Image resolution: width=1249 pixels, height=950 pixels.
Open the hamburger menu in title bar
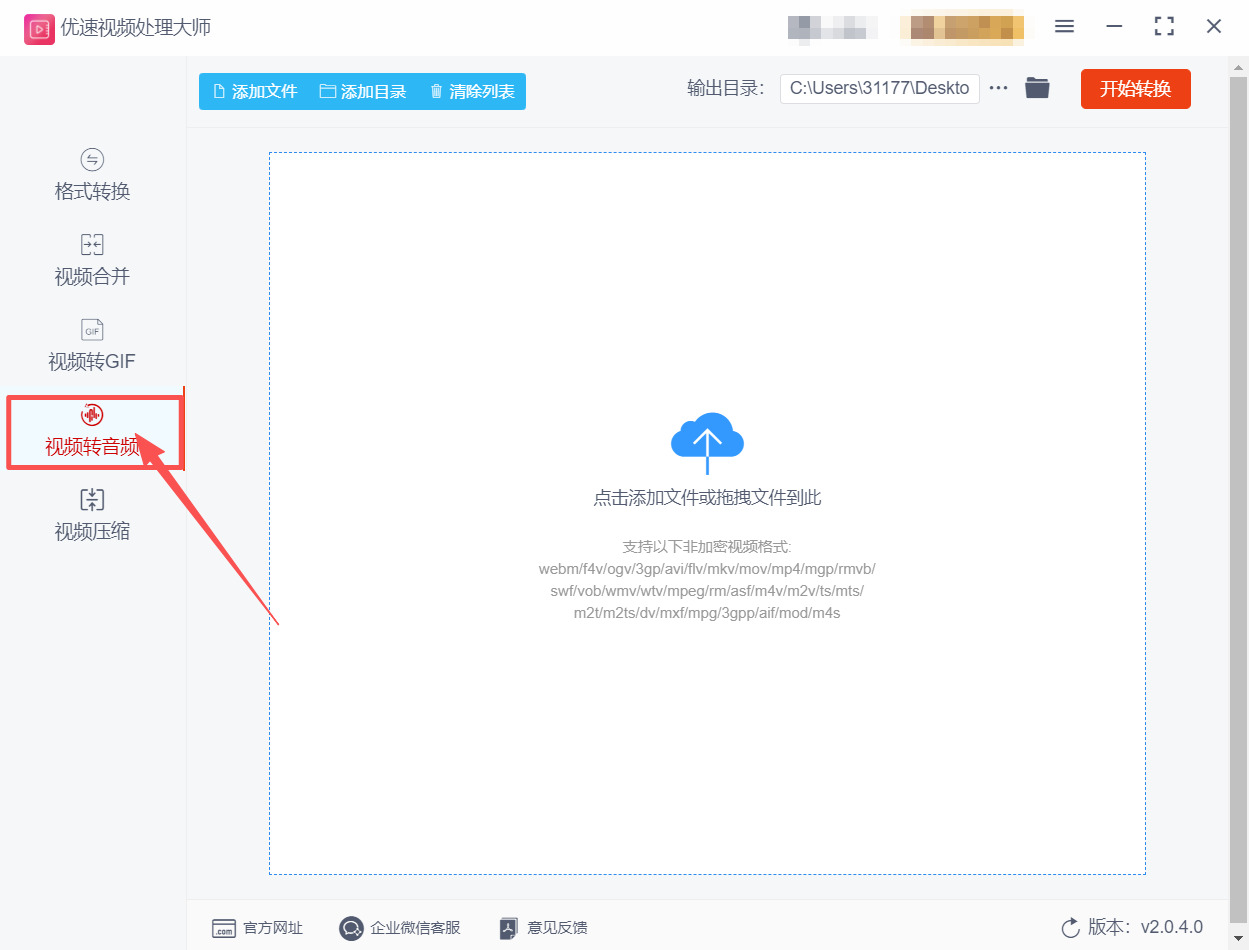1064,27
